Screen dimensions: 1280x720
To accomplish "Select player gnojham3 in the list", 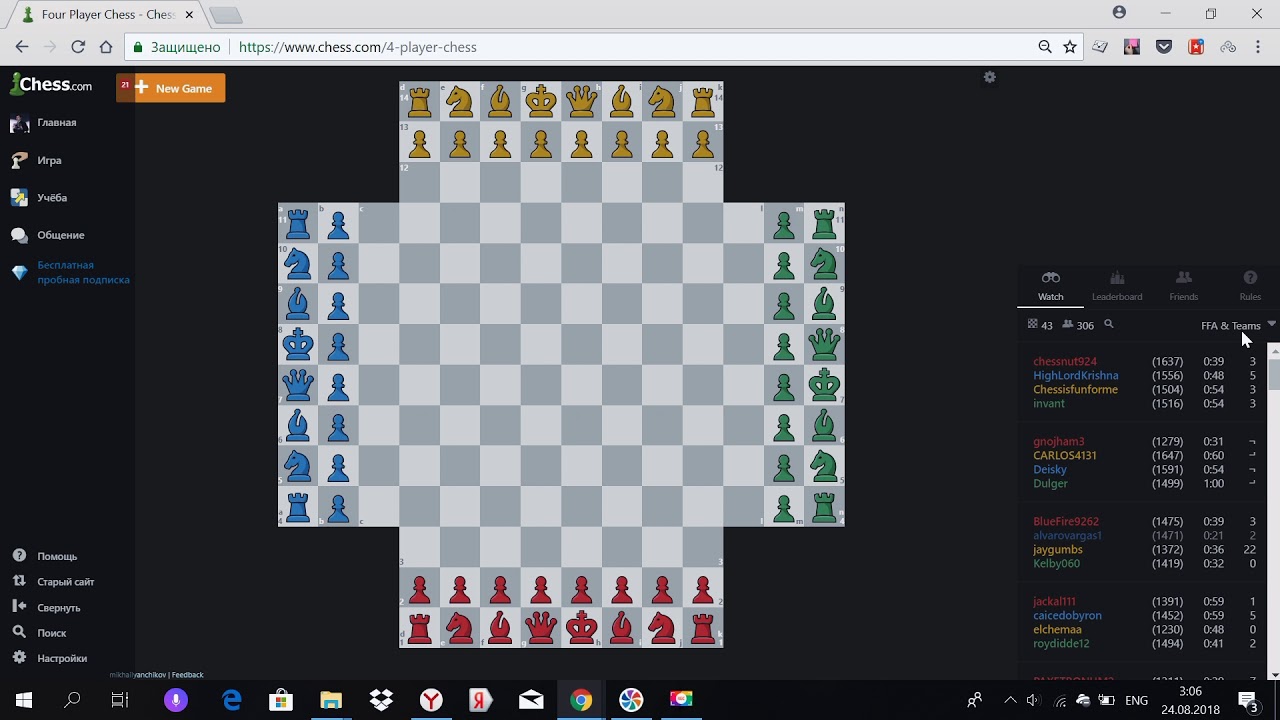I will 1059,442.
